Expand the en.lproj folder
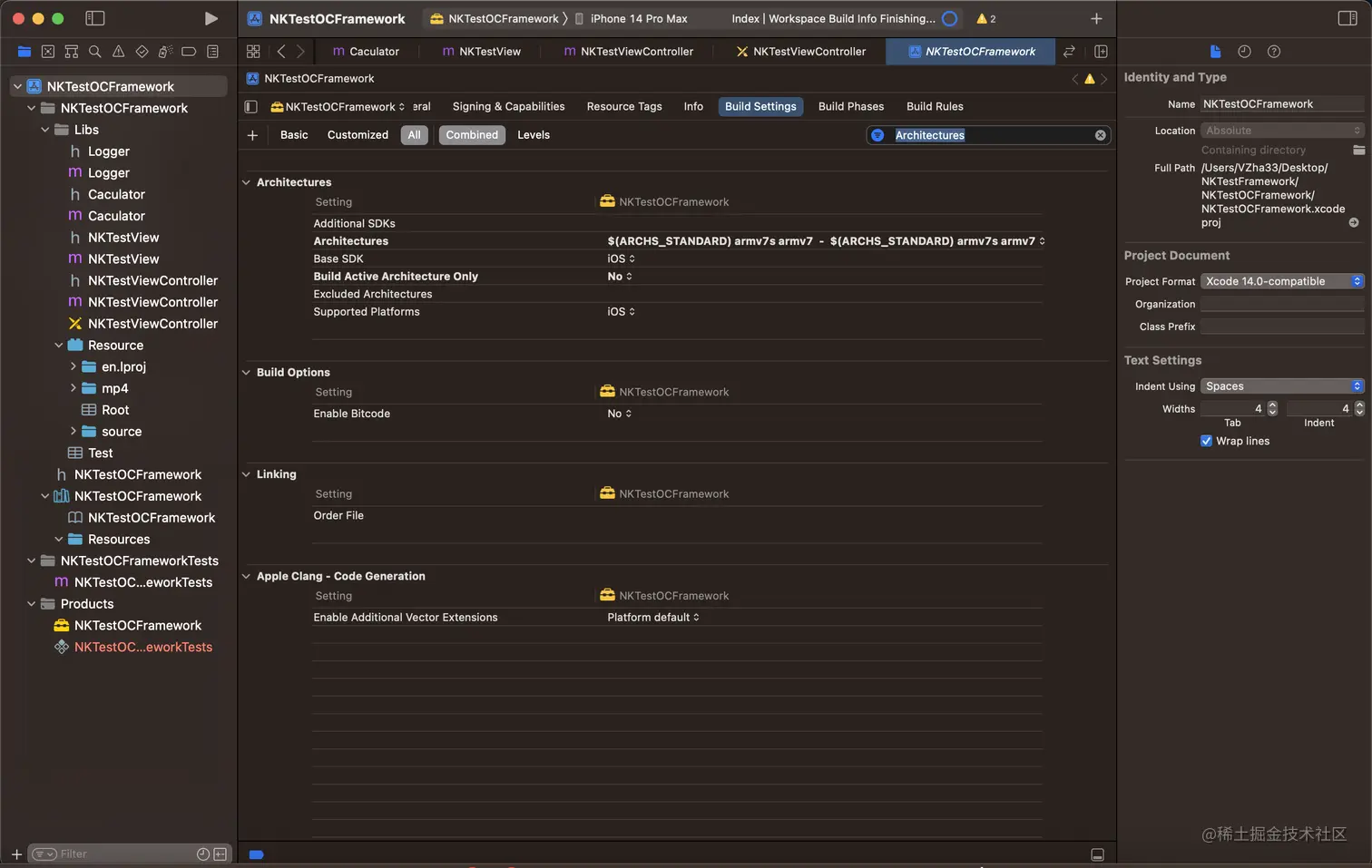This screenshot has height=868, width=1372. [73, 366]
